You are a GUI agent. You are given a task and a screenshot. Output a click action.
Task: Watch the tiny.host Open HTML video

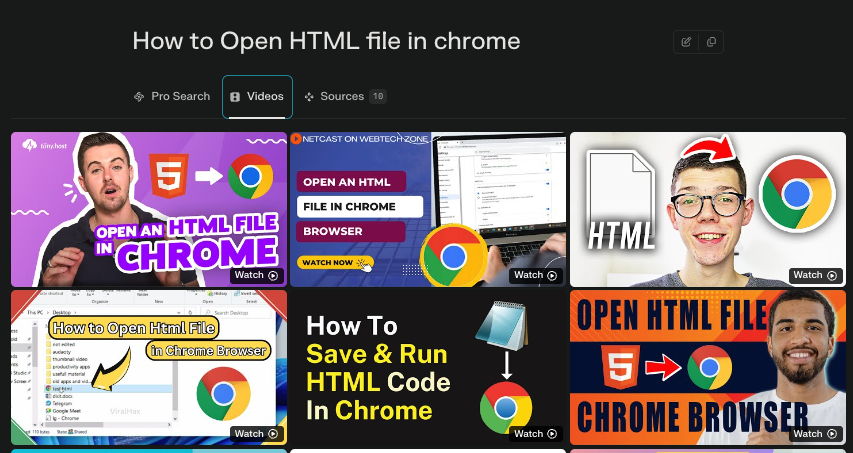[257, 275]
